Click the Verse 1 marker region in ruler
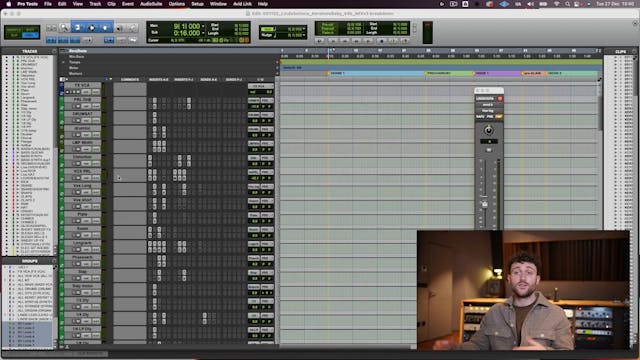The image size is (640, 360). [x=376, y=73]
